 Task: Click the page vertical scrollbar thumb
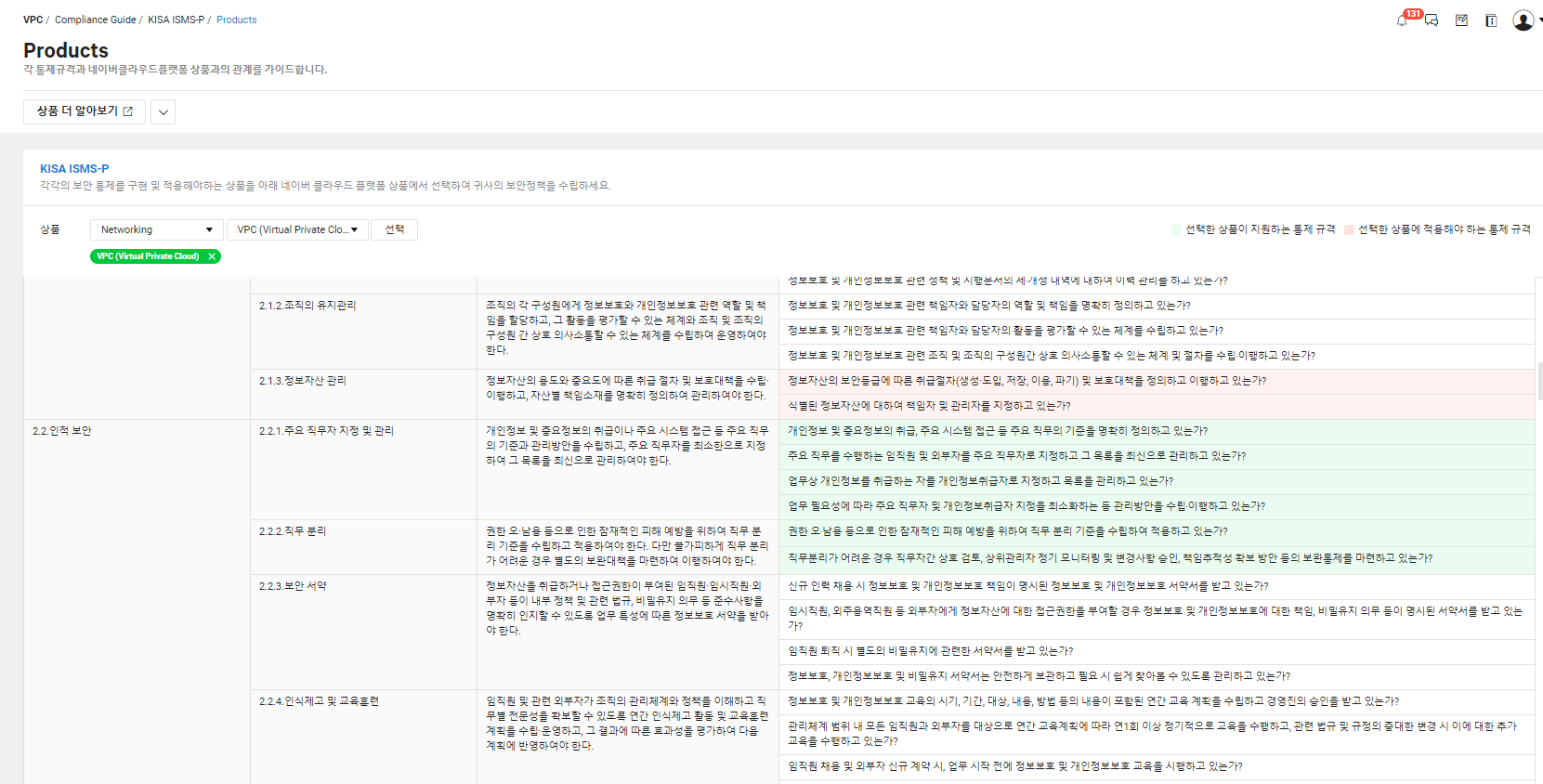point(1539,381)
